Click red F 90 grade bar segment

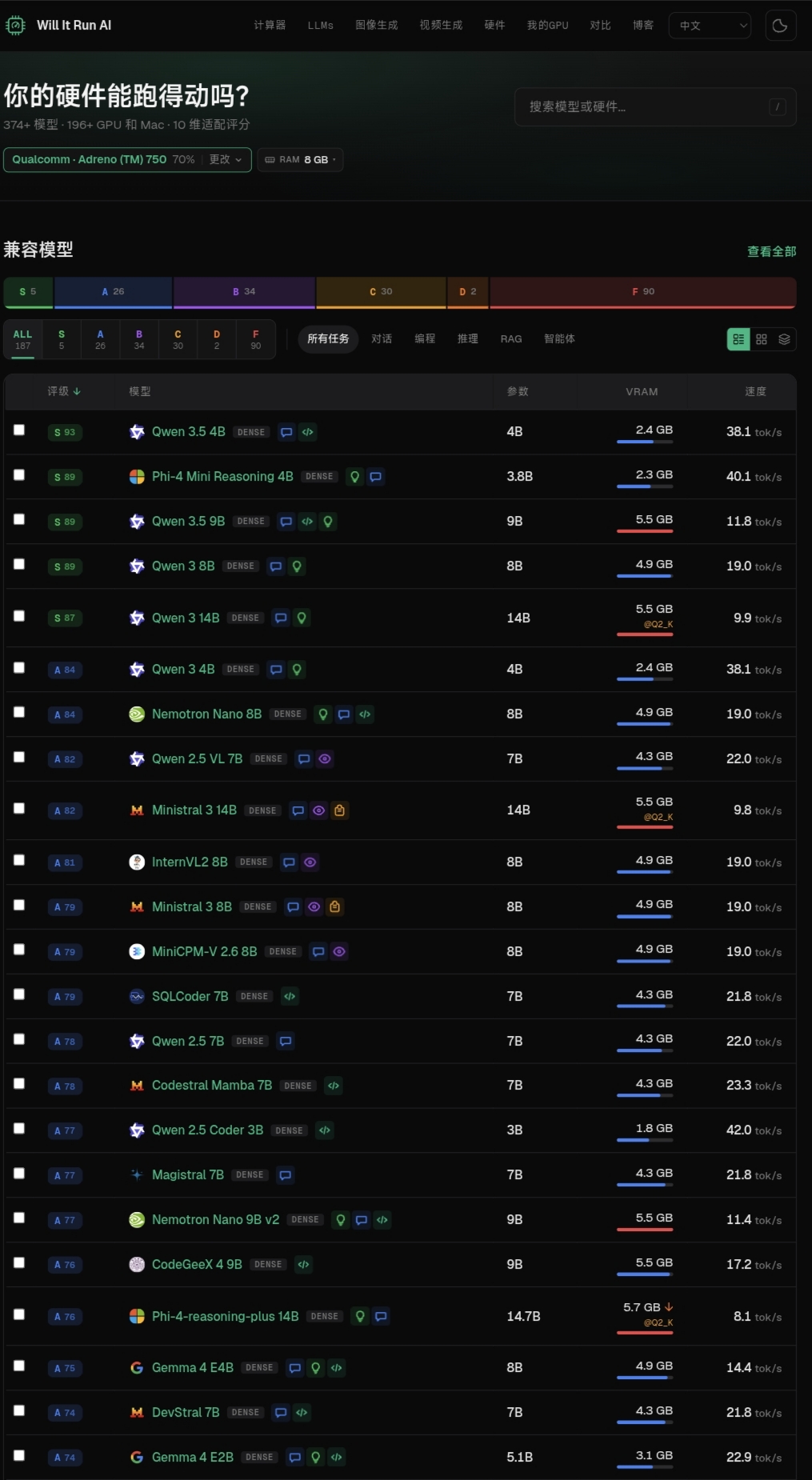pos(643,292)
